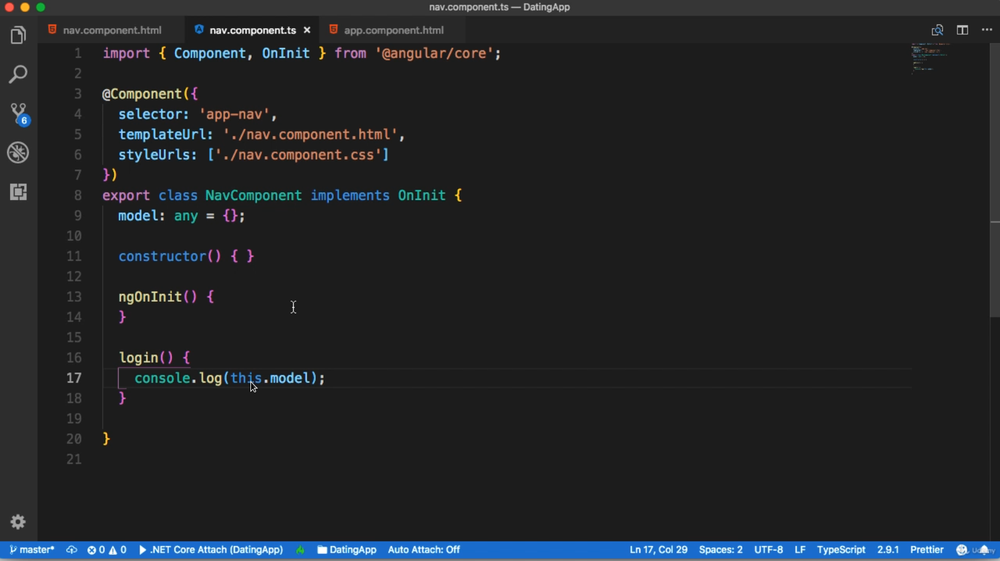Click on 'implements' keyword
Image resolution: width=1000 pixels, height=561 pixels.
pos(350,195)
